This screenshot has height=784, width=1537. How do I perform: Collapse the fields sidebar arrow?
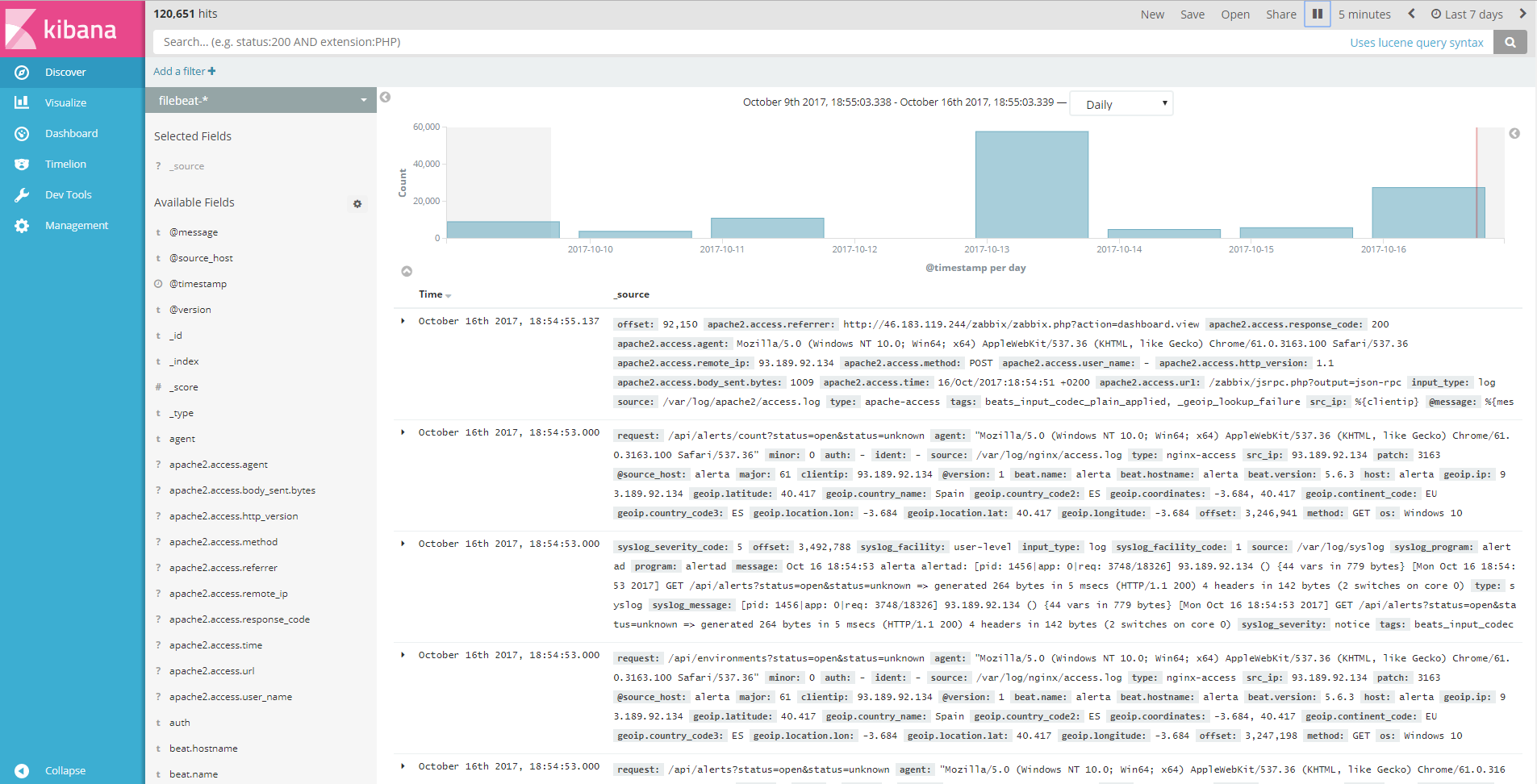386,98
